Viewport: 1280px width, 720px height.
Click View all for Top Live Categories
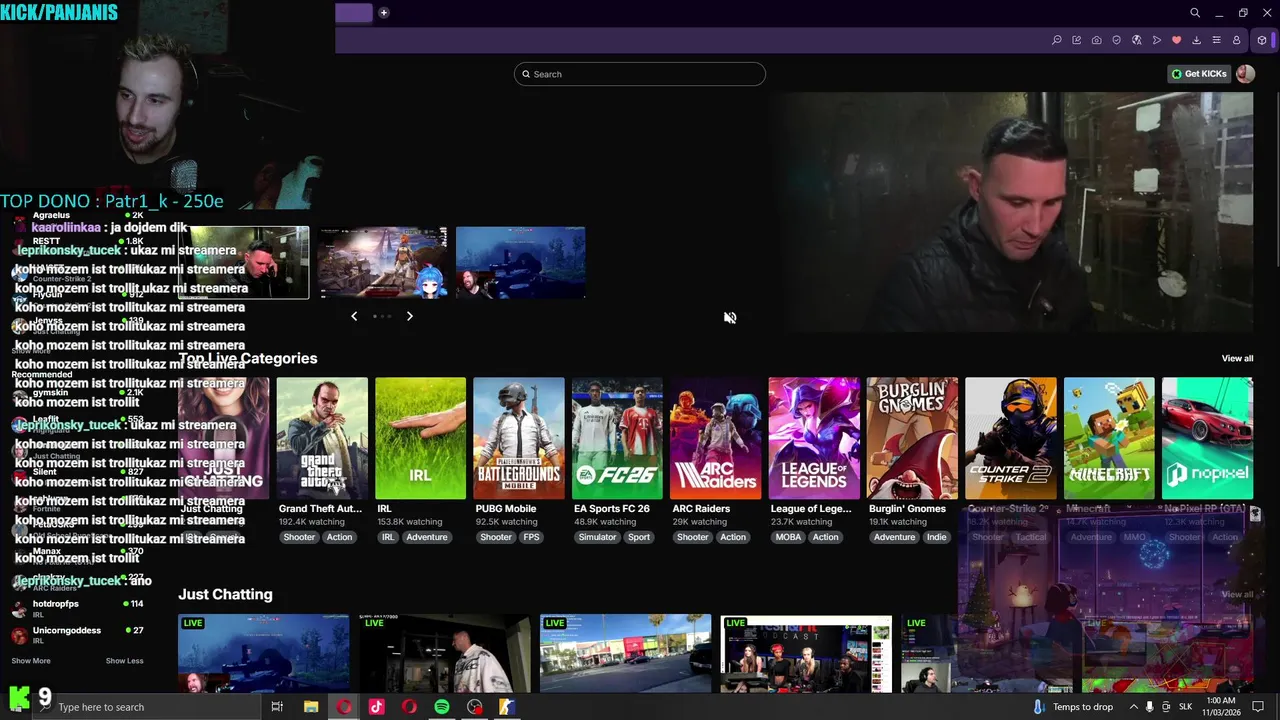[1237, 358]
